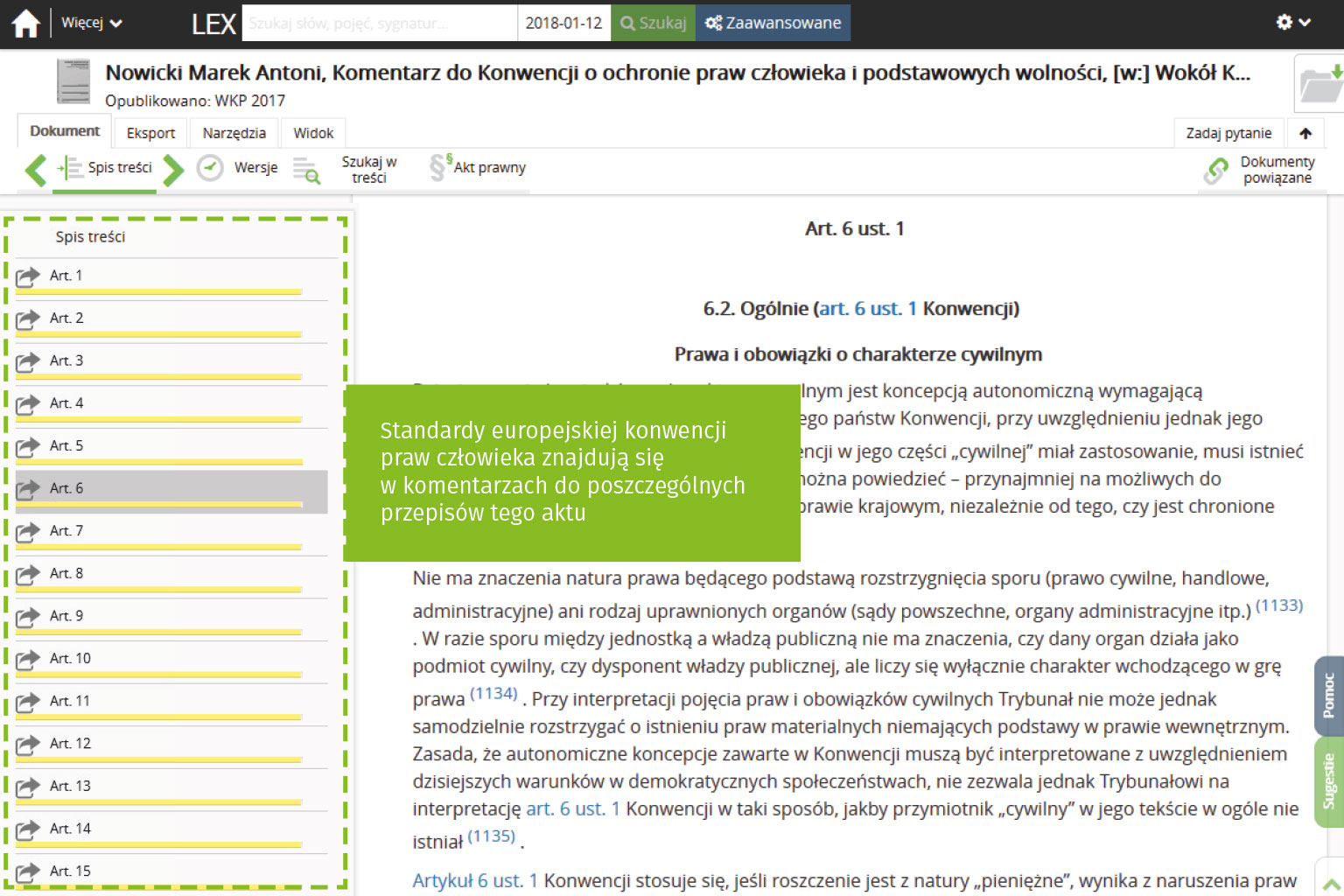Open the settings gear dropdown
Image resolution: width=1344 pixels, height=896 pixels.
coord(1292,23)
